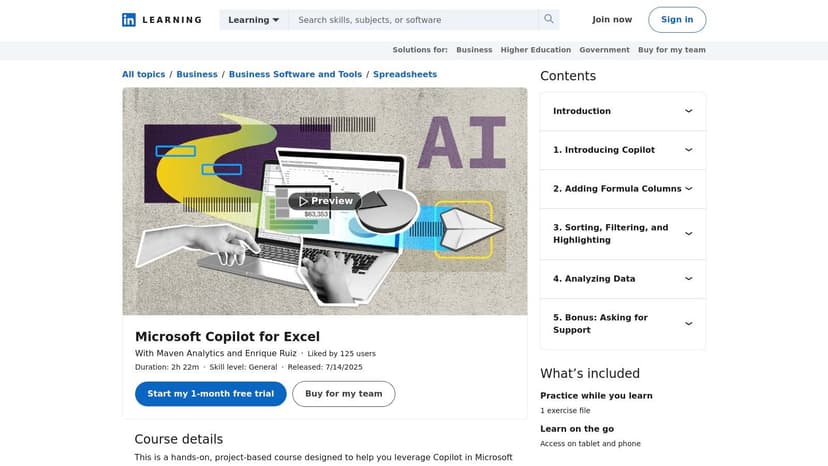This screenshot has width=828, height=466.
Task: Click Join now link
Action: (611, 20)
